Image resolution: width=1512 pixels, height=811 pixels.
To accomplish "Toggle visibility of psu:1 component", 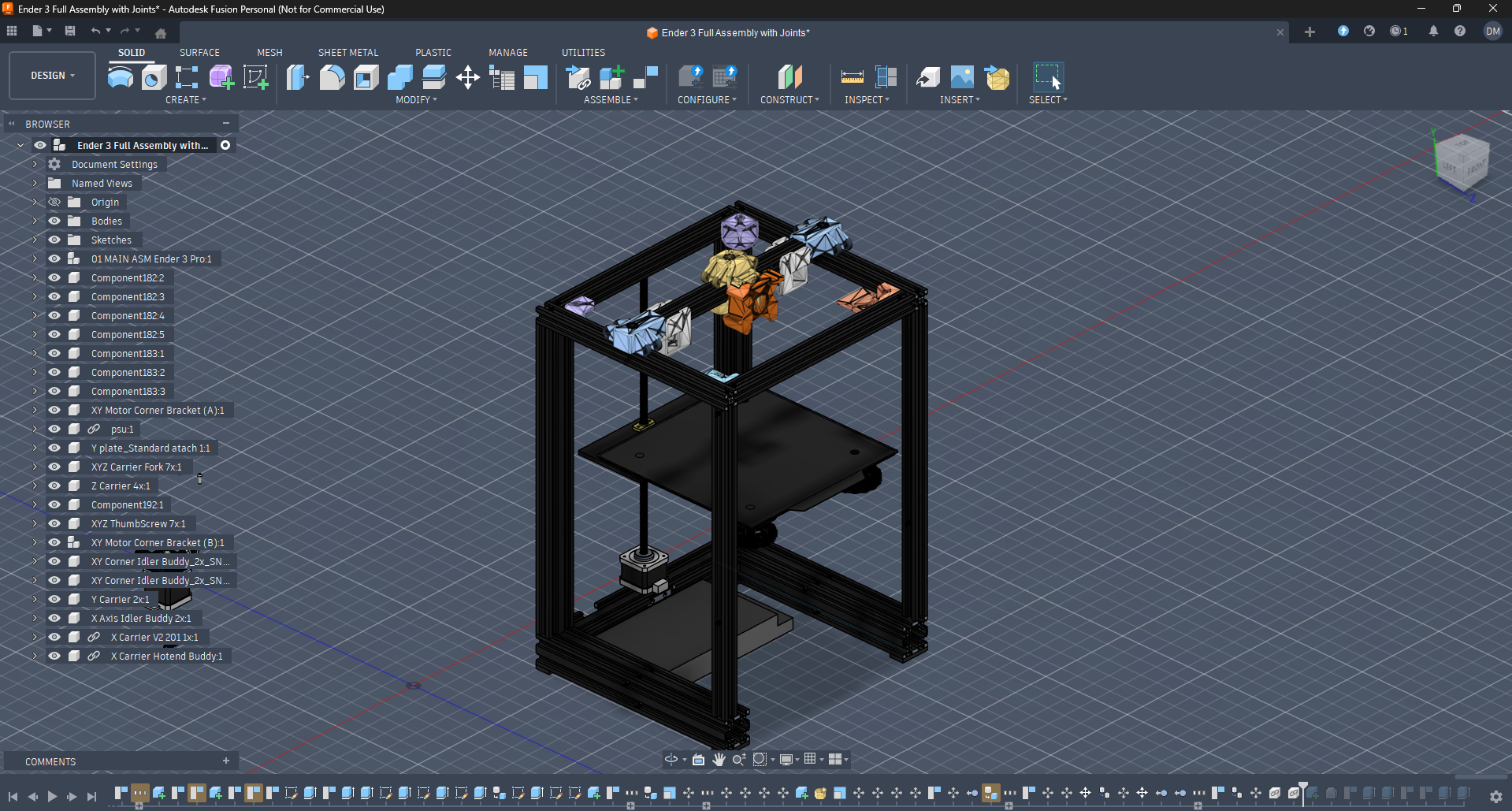I will click(x=54, y=430).
